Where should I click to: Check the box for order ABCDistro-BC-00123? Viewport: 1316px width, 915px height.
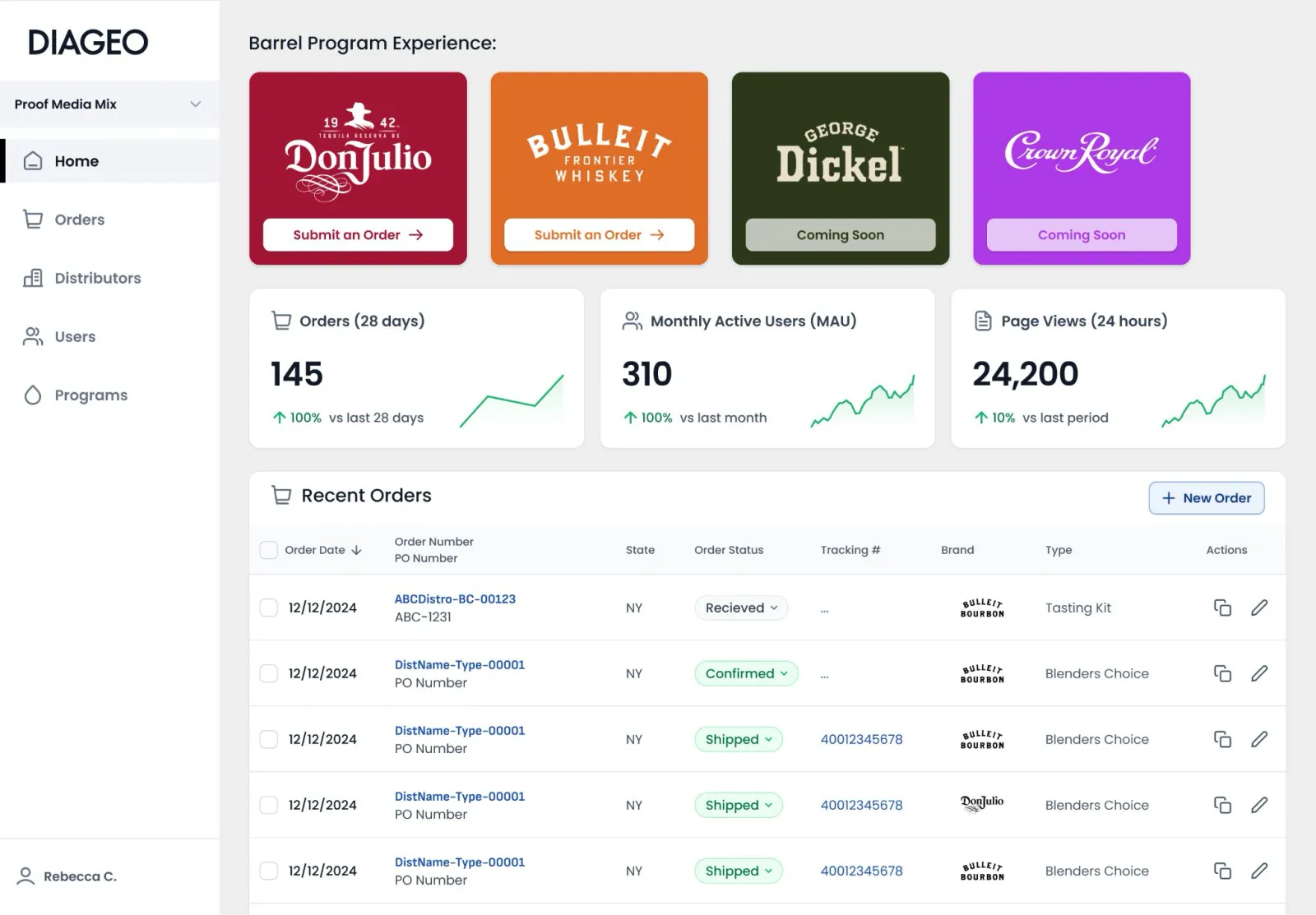point(269,608)
